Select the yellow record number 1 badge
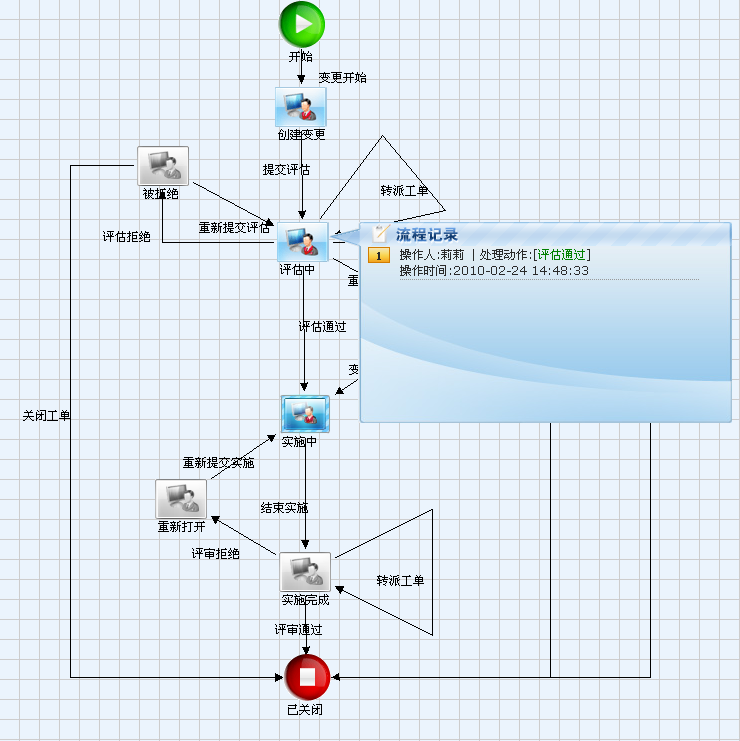 pyautogui.click(x=379, y=255)
